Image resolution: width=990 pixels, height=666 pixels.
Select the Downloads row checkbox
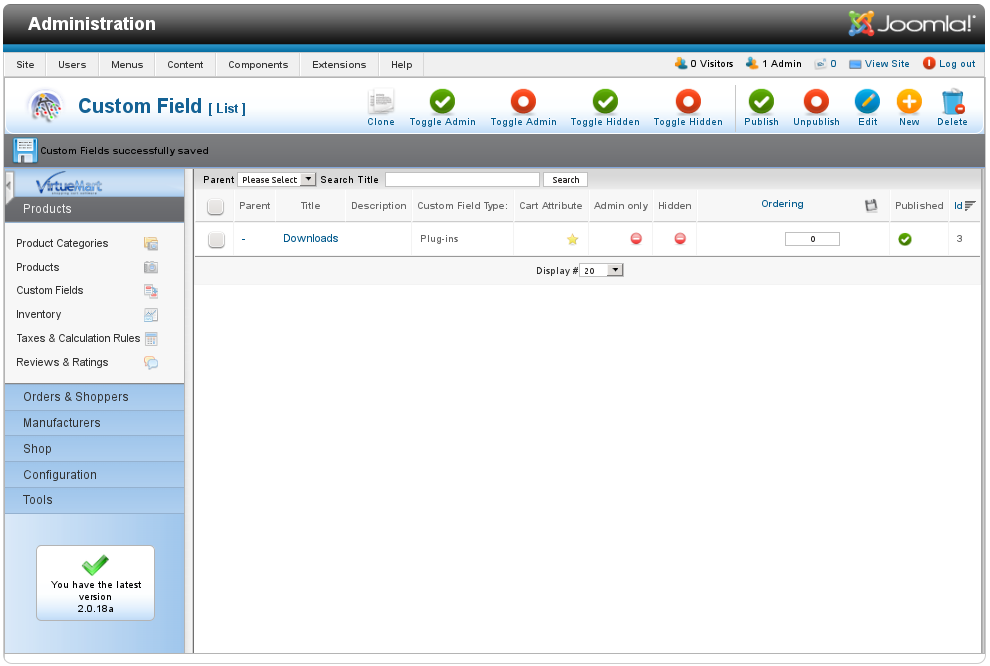[x=215, y=239]
